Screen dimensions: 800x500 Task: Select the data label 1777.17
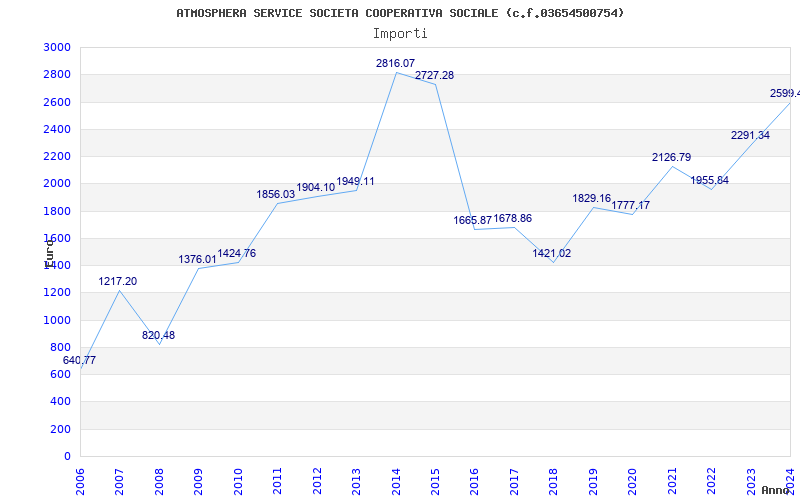coord(631,206)
